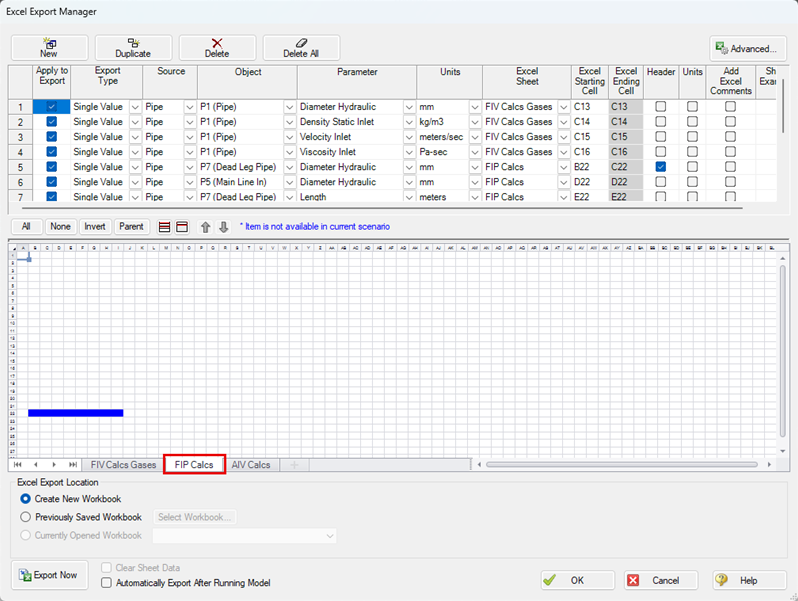Open the Help button

748,580
